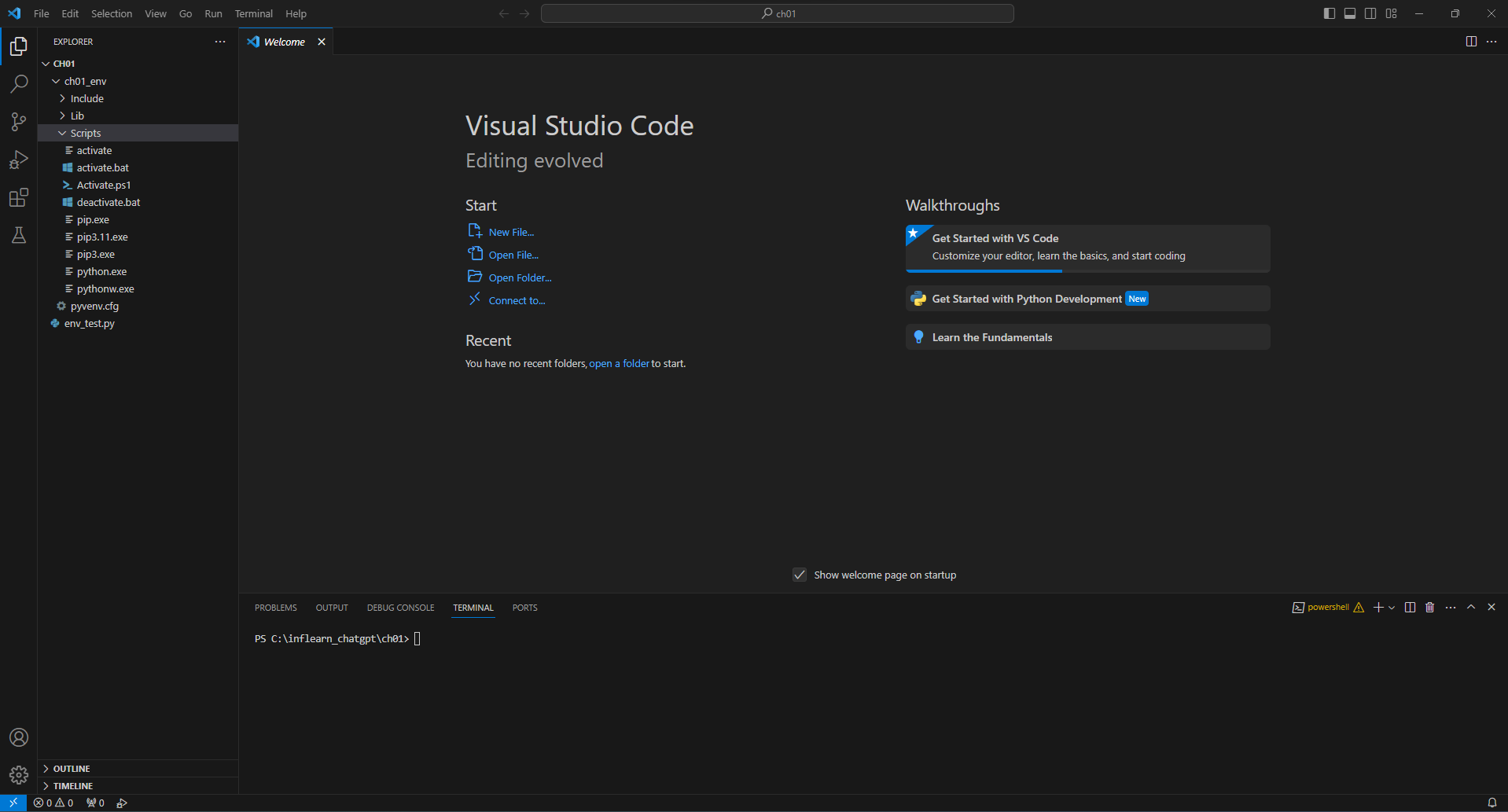Image resolution: width=1508 pixels, height=812 pixels.
Task: Toggle Show welcome page on startup checkbox
Action: point(800,575)
